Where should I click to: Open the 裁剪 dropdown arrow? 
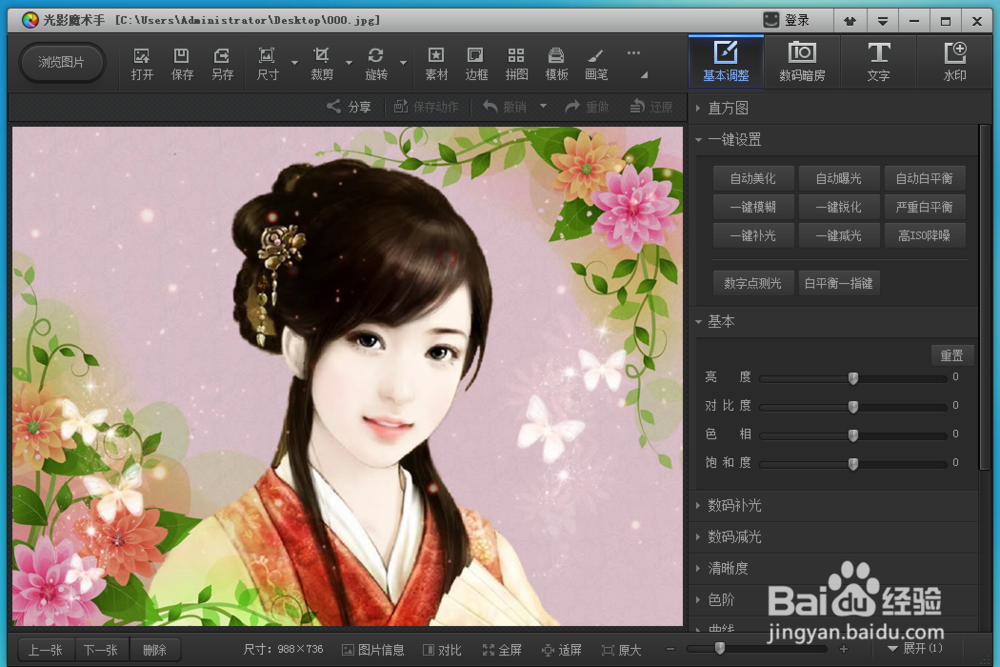349,62
